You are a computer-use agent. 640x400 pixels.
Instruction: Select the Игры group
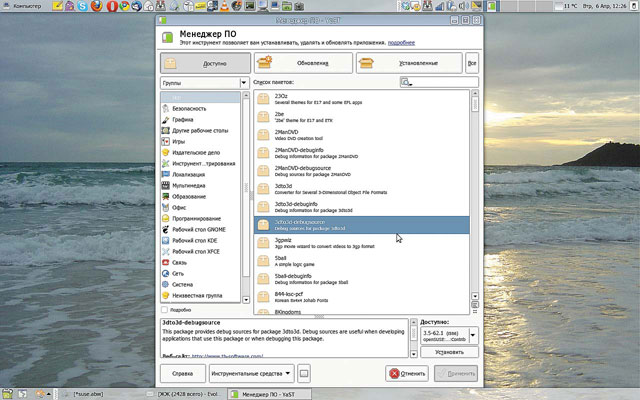pyautogui.click(x=200, y=142)
